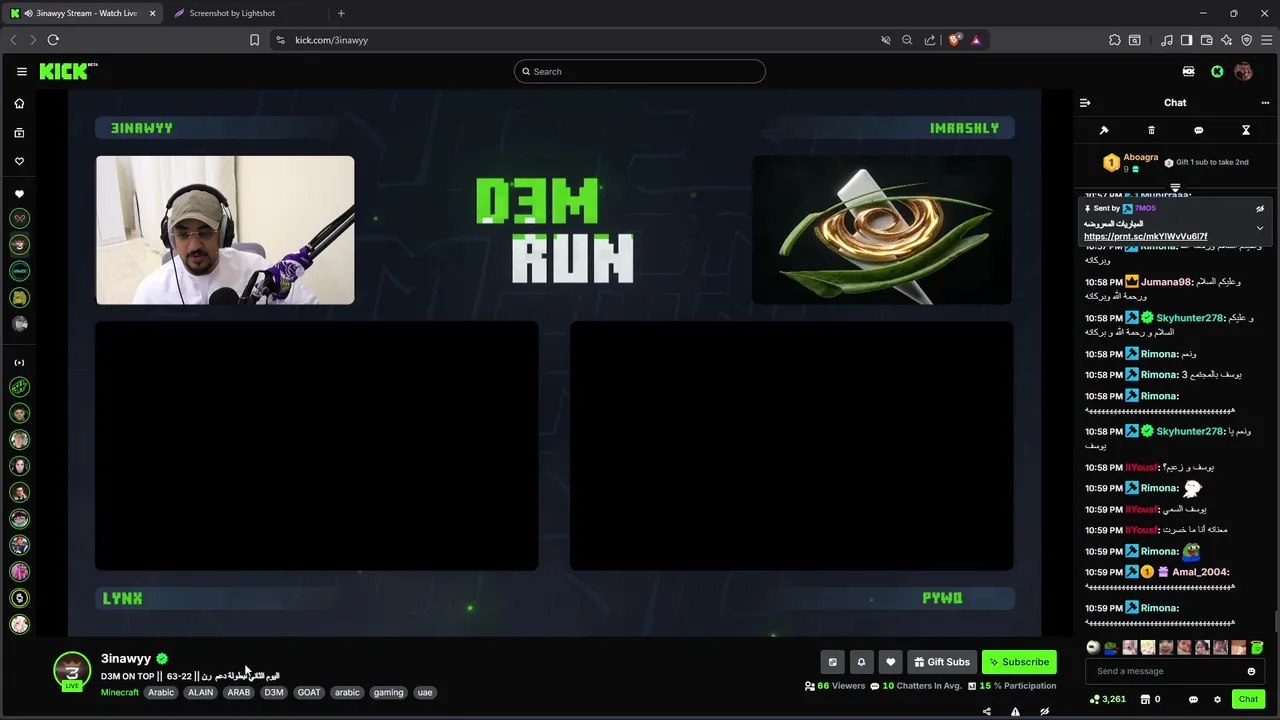Viewport: 1280px width, 720px height.
Task: Click the moderator hammer icon in chat toolbar
Action: (x=1104, y=130)
